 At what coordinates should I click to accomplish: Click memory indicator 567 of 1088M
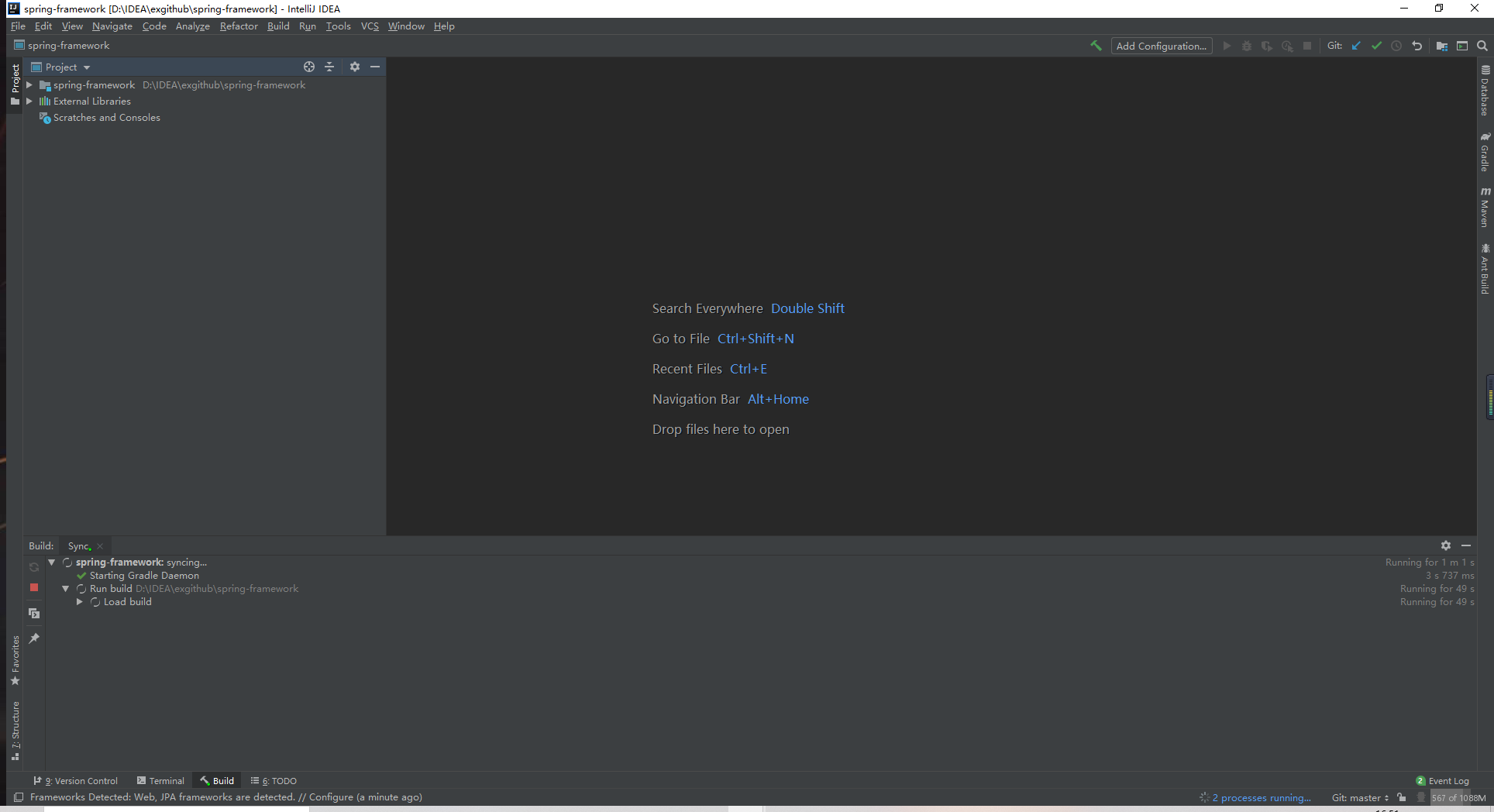point(1458,797)
